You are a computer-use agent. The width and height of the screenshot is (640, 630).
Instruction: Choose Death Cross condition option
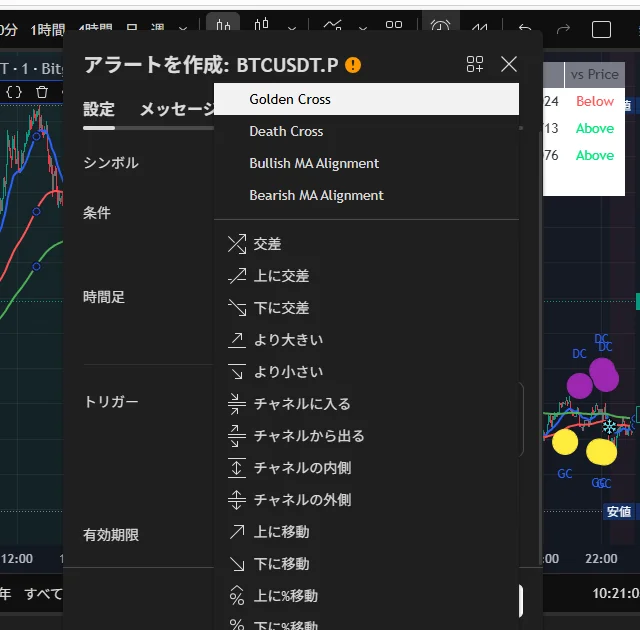pyautogui.click(x=286, y=131)
